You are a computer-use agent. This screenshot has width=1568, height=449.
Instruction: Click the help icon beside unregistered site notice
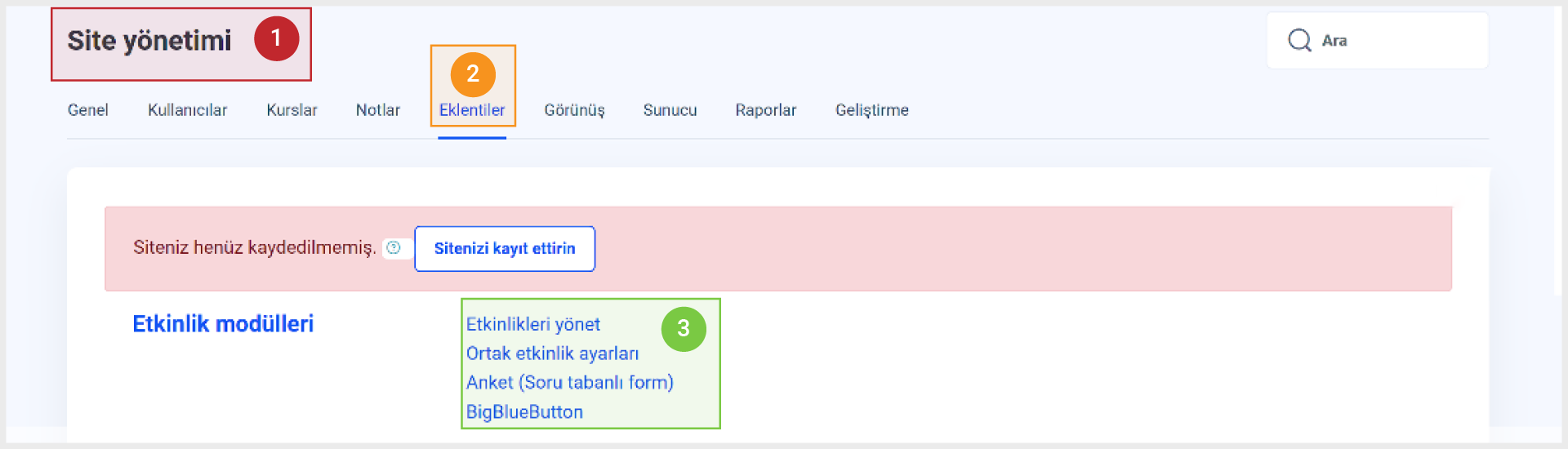pyautogui.click(x=394, y=247)
